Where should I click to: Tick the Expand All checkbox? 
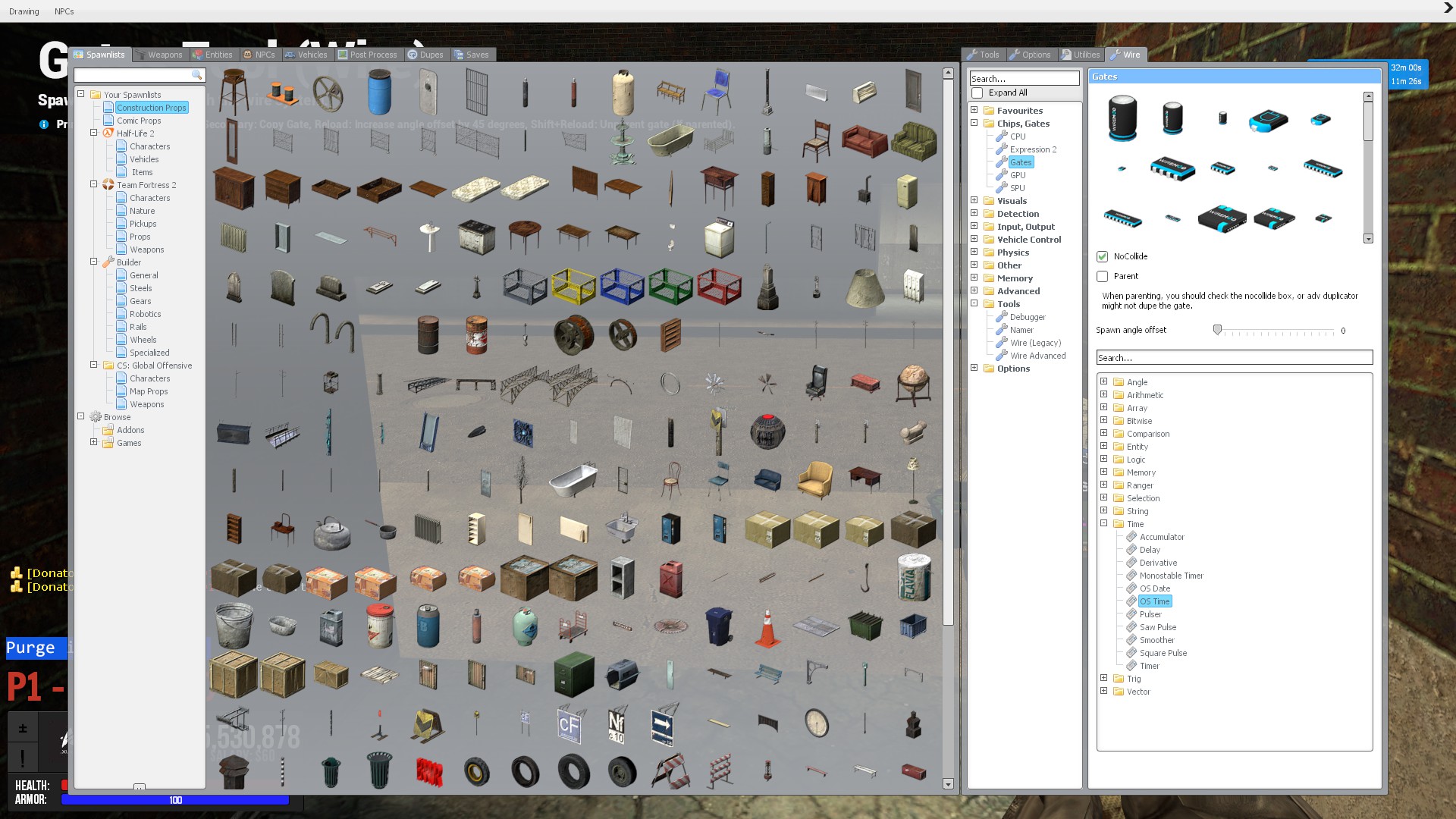(977, 93)
